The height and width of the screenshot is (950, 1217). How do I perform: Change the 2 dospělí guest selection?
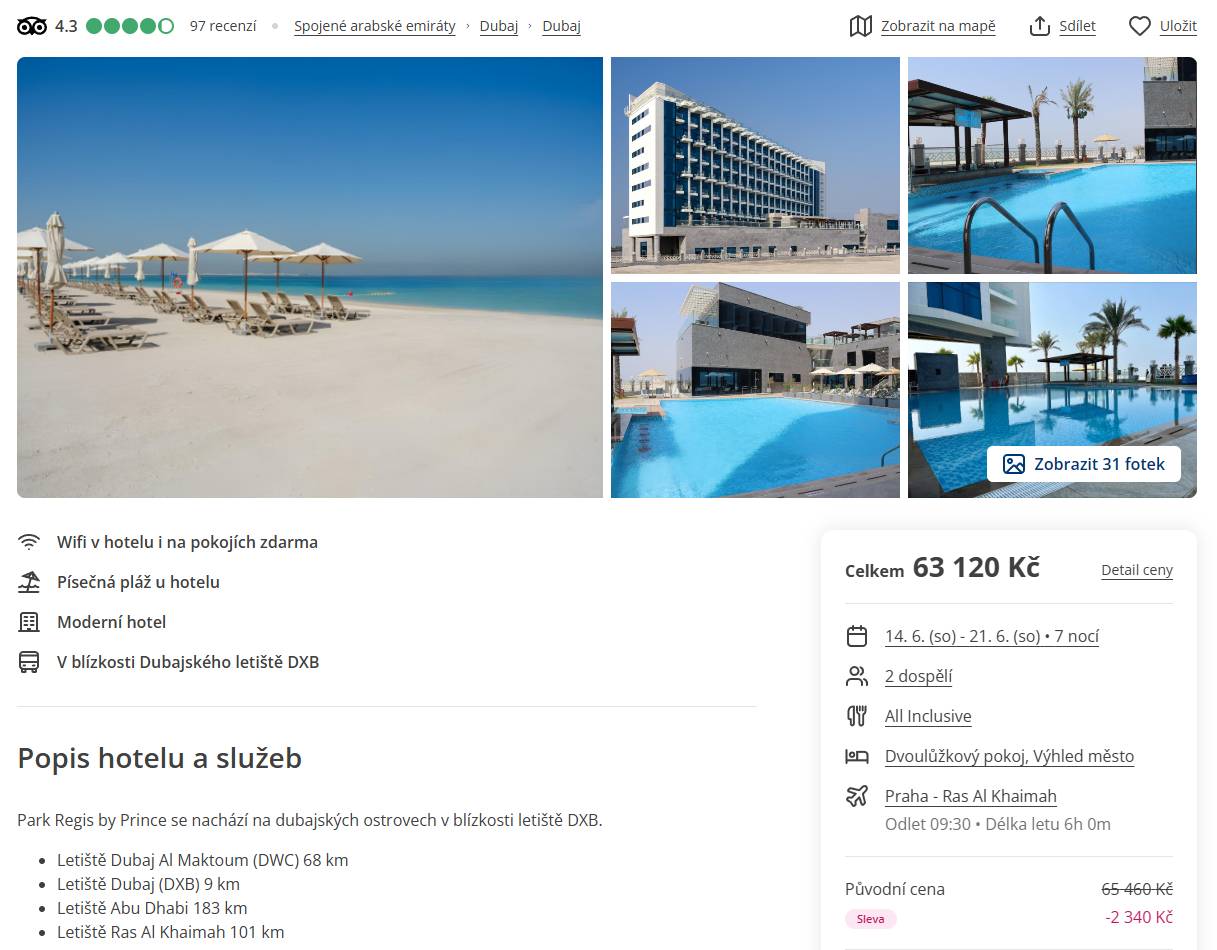[x=918, y=676]
